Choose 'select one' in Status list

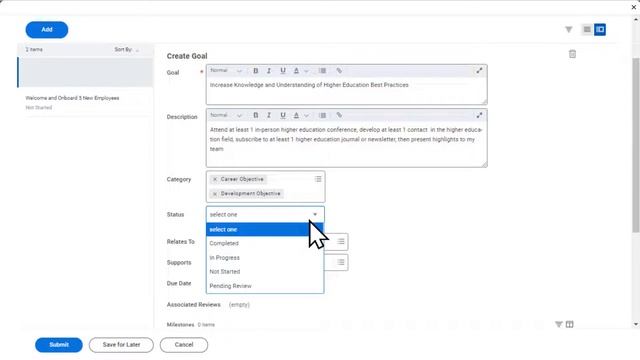coord(265,229)
